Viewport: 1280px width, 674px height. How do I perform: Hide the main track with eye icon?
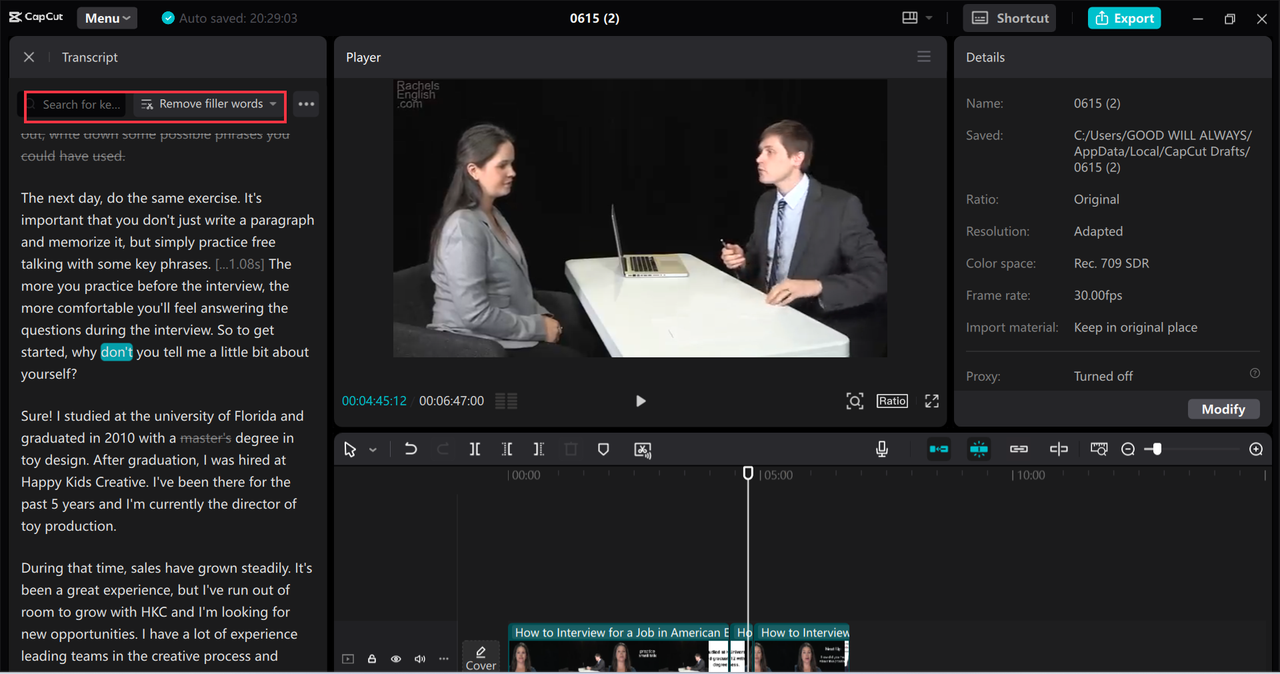pos(396,659)
